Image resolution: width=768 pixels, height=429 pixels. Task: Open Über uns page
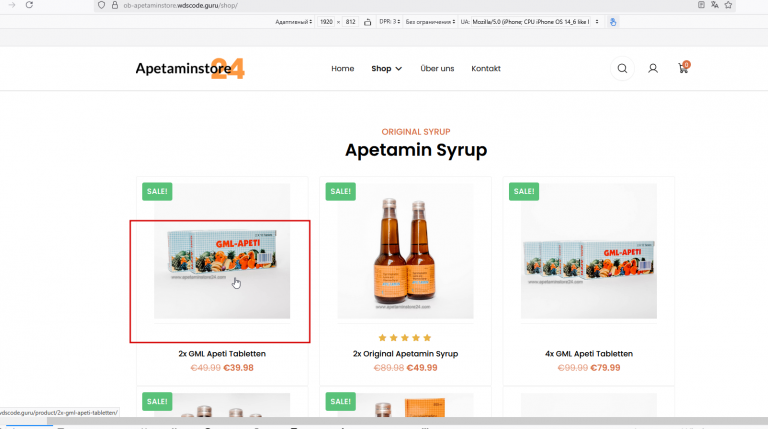click(437, 69)
